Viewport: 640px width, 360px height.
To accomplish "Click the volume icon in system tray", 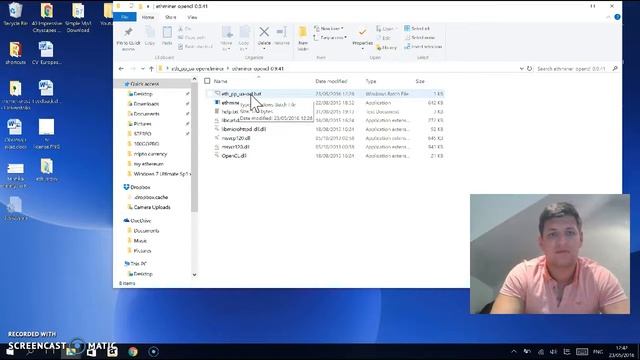I will pos(553,352).
